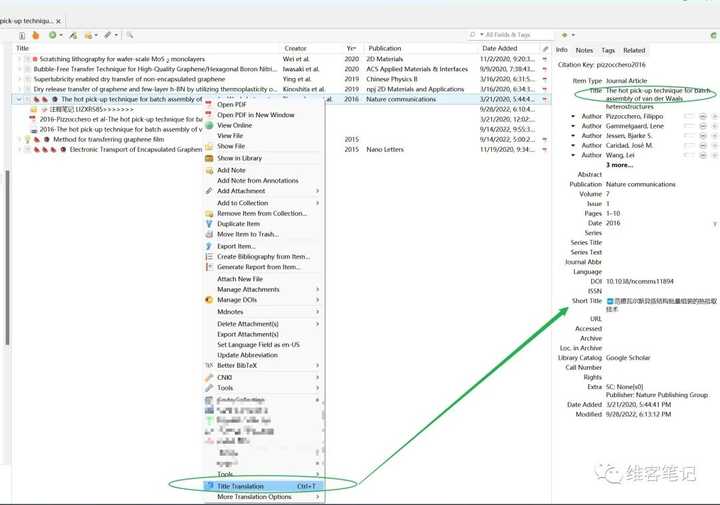Click the attachment column header paperclip icon
Image resolution: width=720 pixels, height=505 pixels.
(545, 48)
